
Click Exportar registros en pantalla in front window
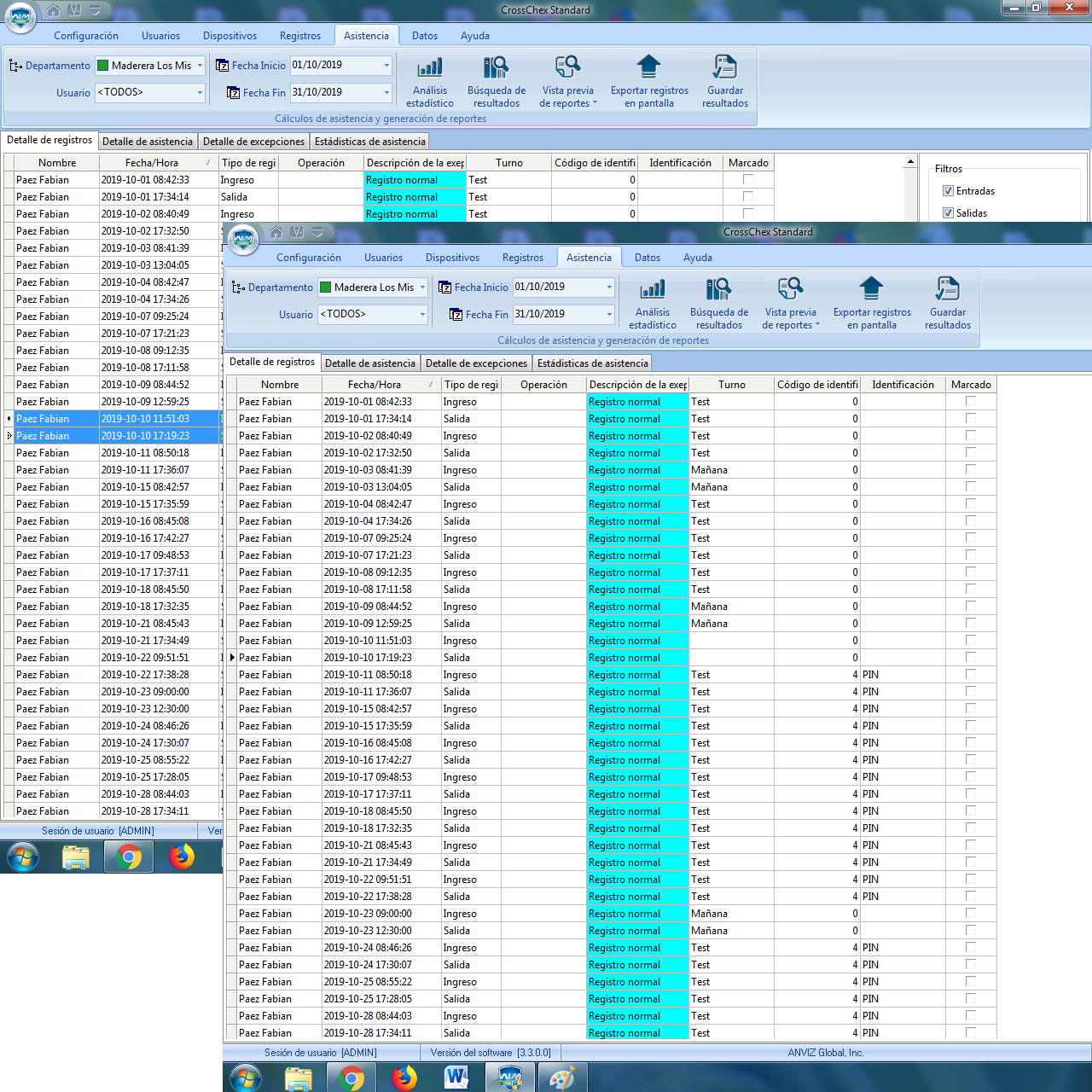(872, 304)
